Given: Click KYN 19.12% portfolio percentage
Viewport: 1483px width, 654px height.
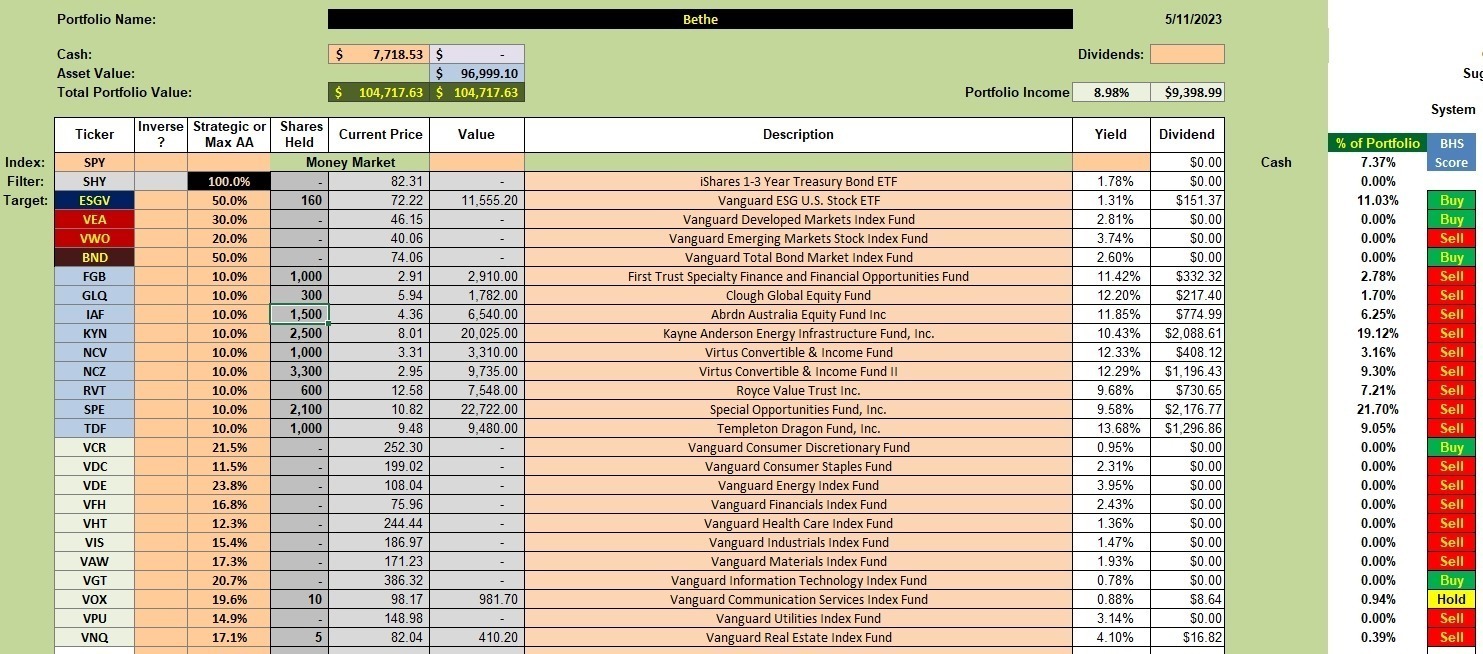Looking at the screenshot, I should click(x=1377, y=333).
